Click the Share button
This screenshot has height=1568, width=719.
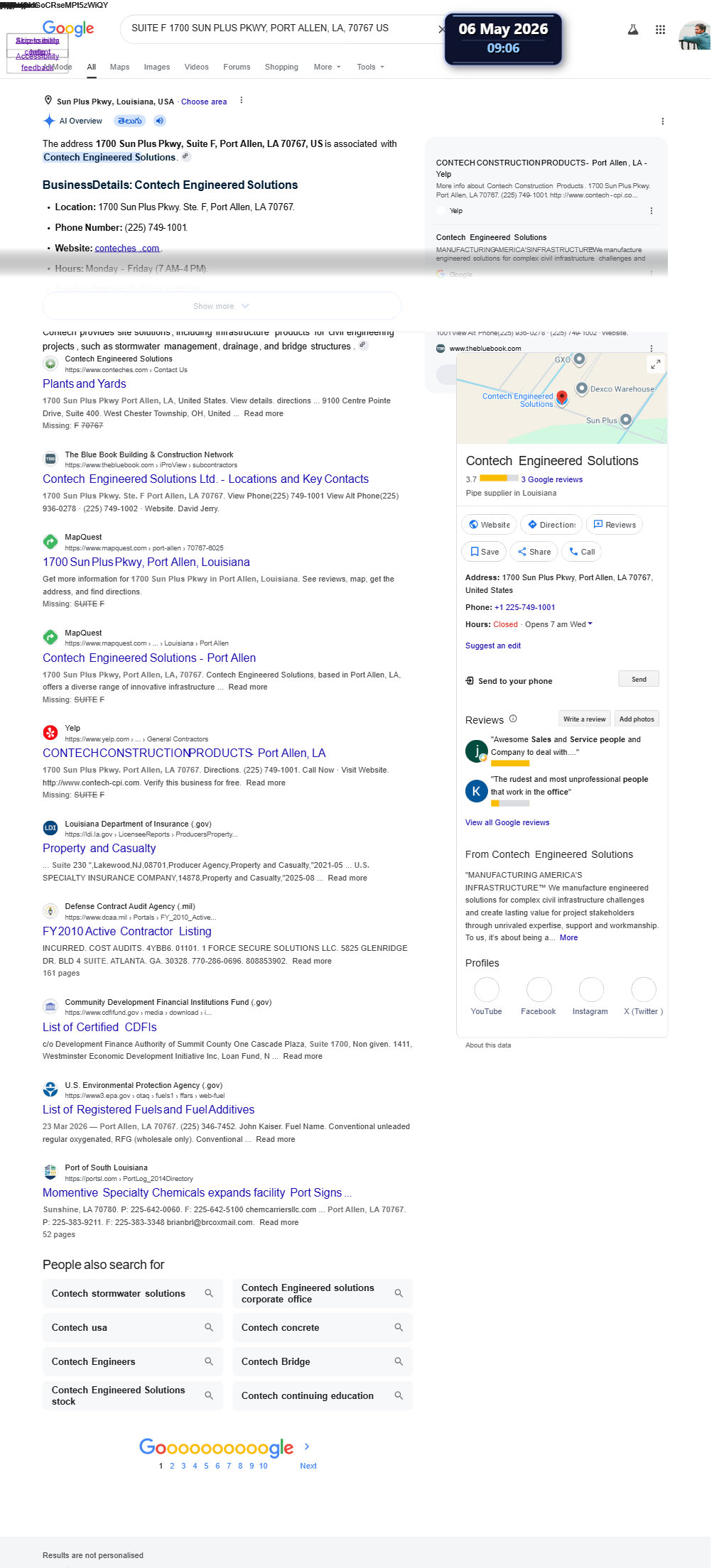(x=534, y=552)
